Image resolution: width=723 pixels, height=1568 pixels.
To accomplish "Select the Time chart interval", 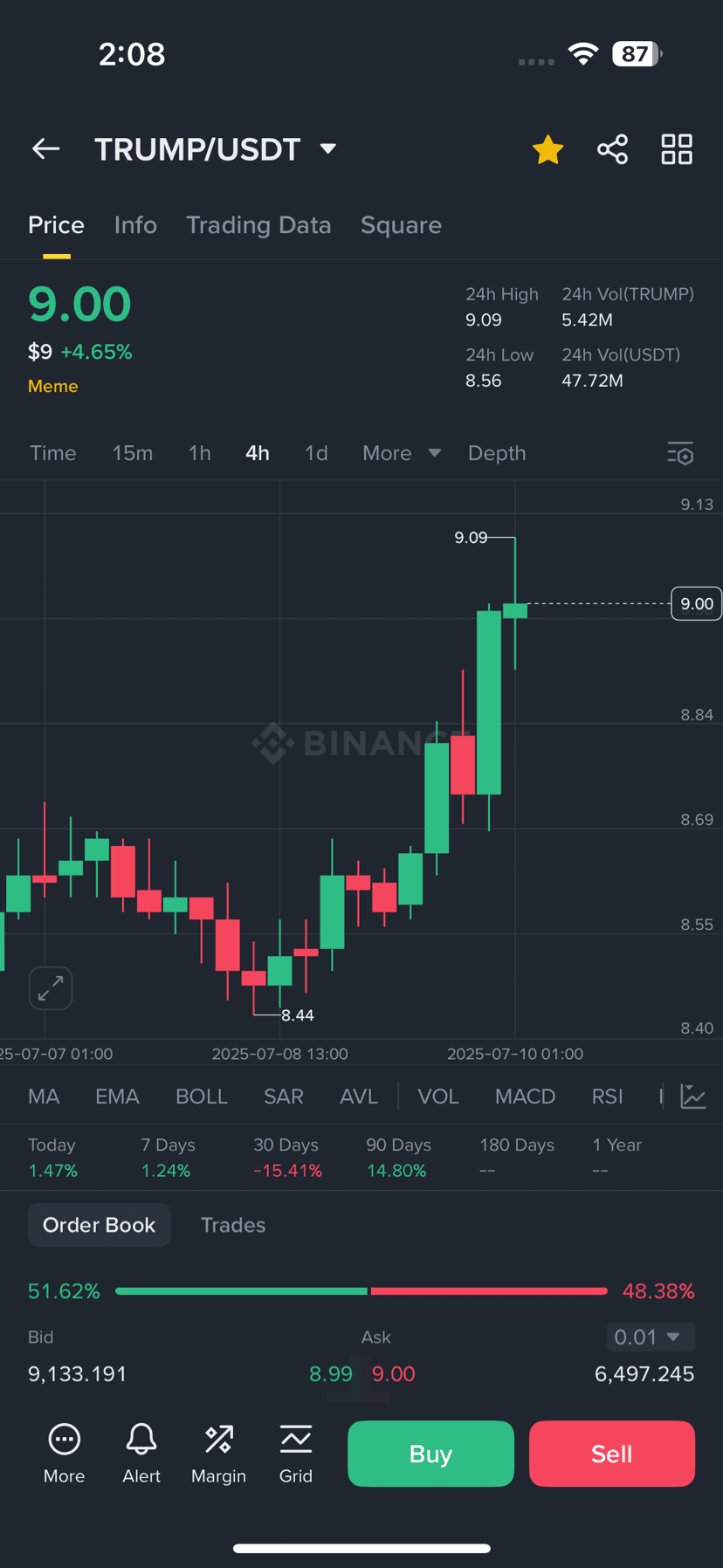I will (53, 453).
